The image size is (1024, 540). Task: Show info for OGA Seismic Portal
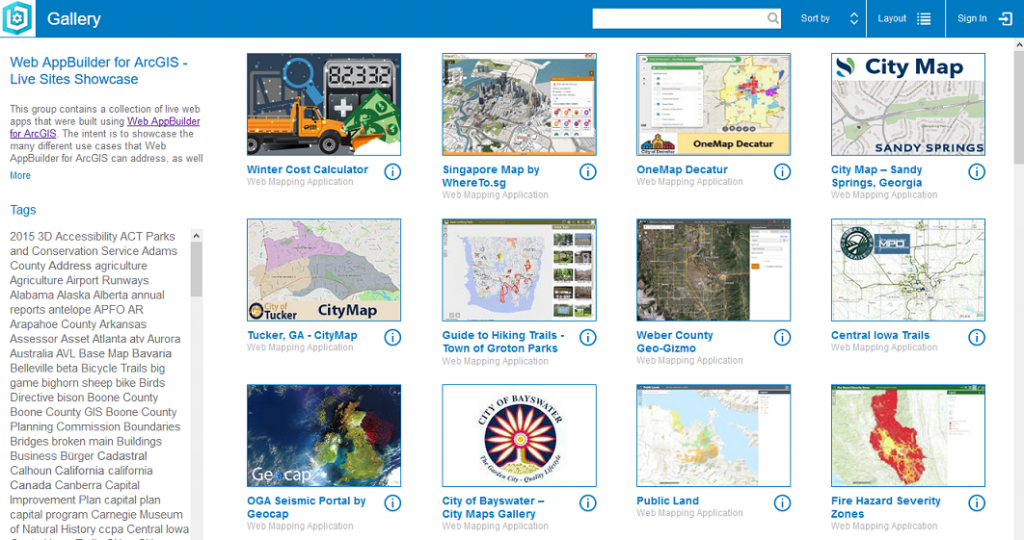392,503
